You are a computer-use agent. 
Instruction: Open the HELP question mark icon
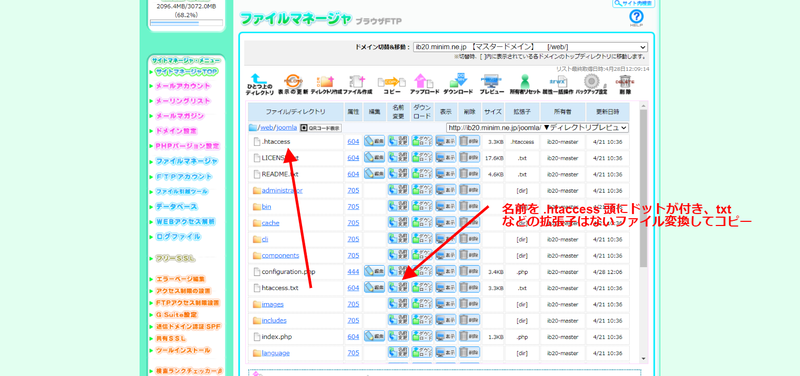coord(636,18)
